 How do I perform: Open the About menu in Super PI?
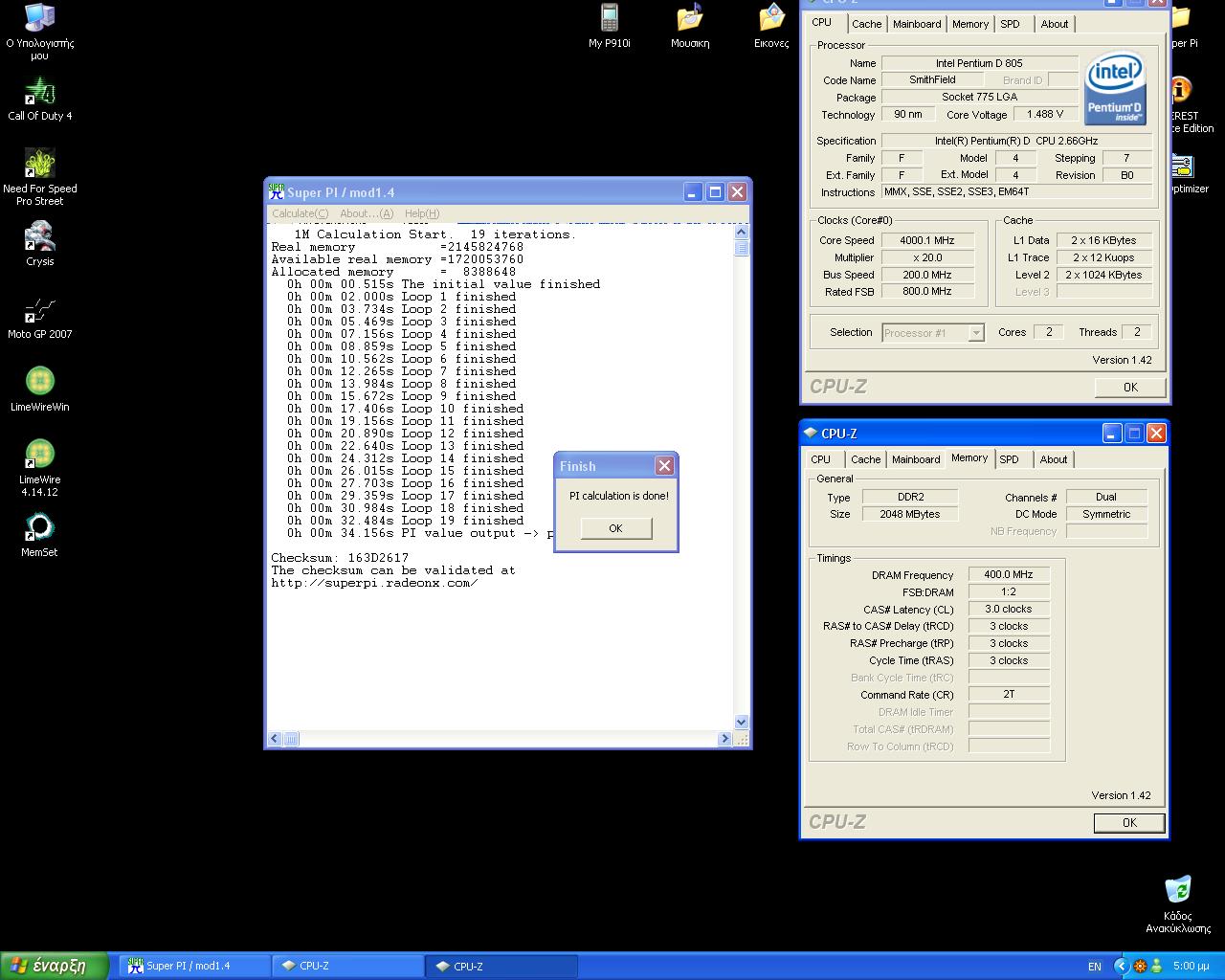(366, 213)
